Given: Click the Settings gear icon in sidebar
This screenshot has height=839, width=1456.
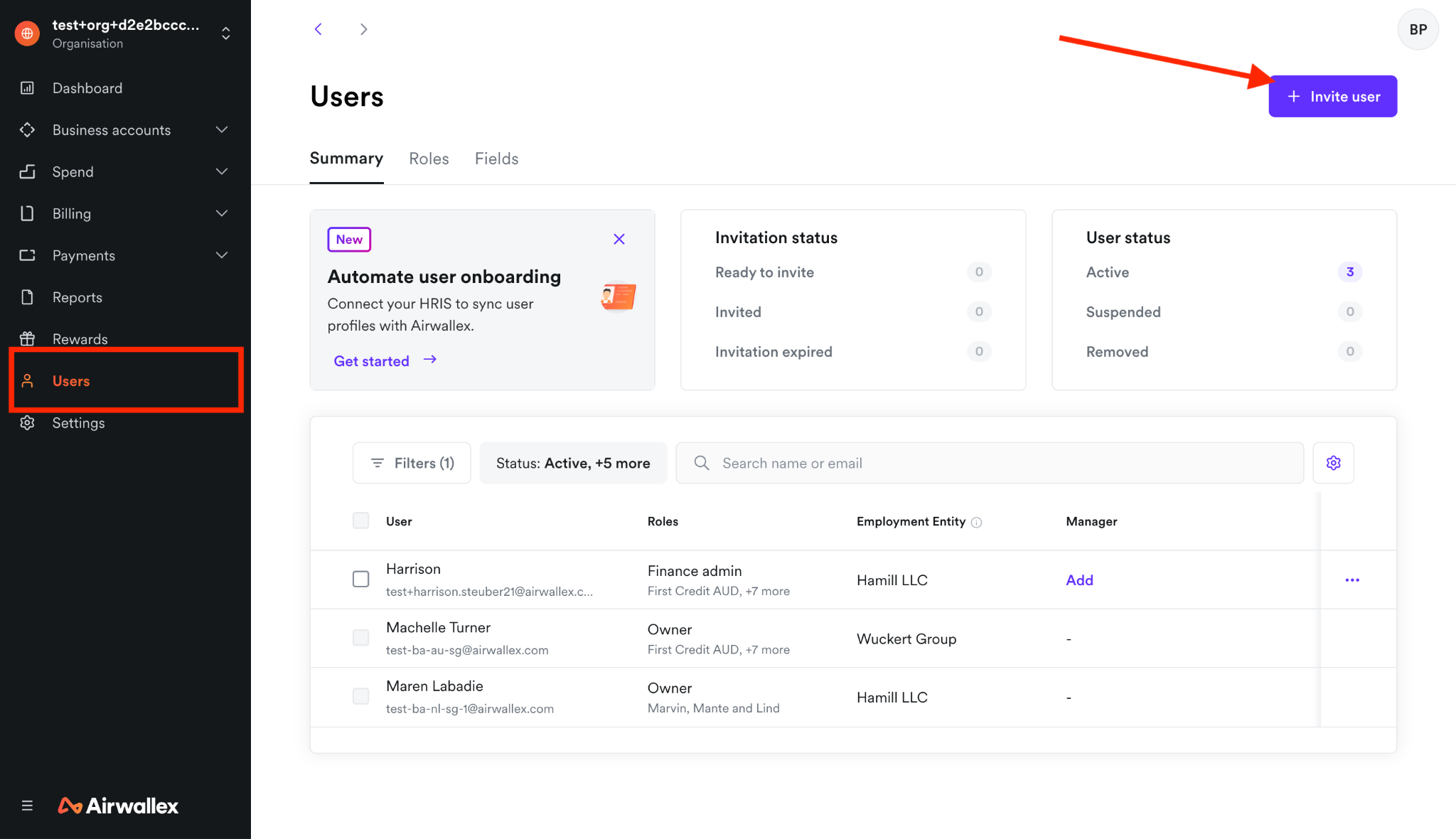Looking at the screenshot, I should point(27,423).
